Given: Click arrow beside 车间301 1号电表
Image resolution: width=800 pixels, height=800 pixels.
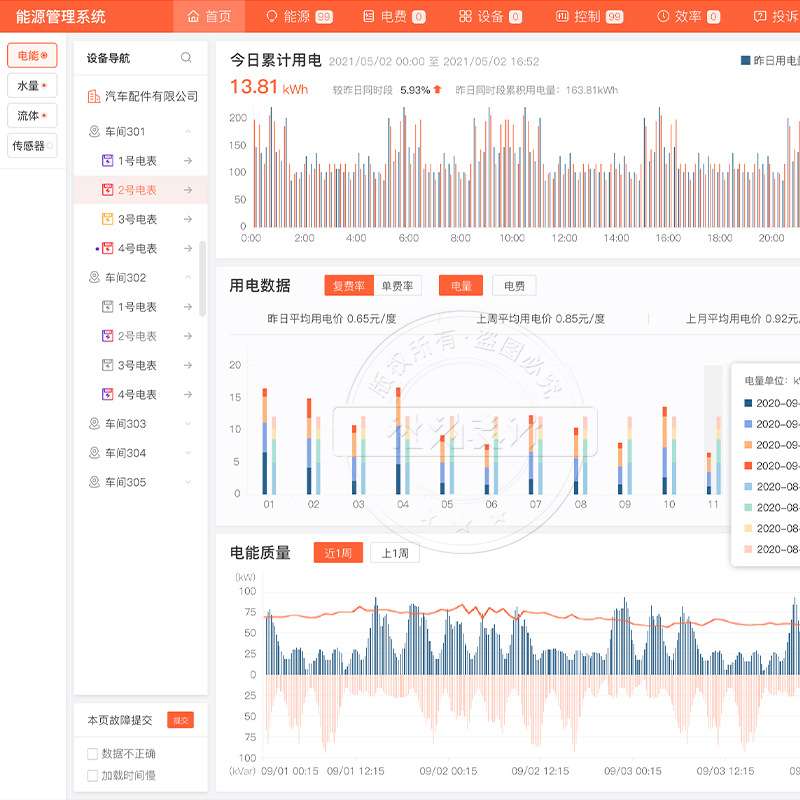Looking at the screenshot, I should pos(188,161).
